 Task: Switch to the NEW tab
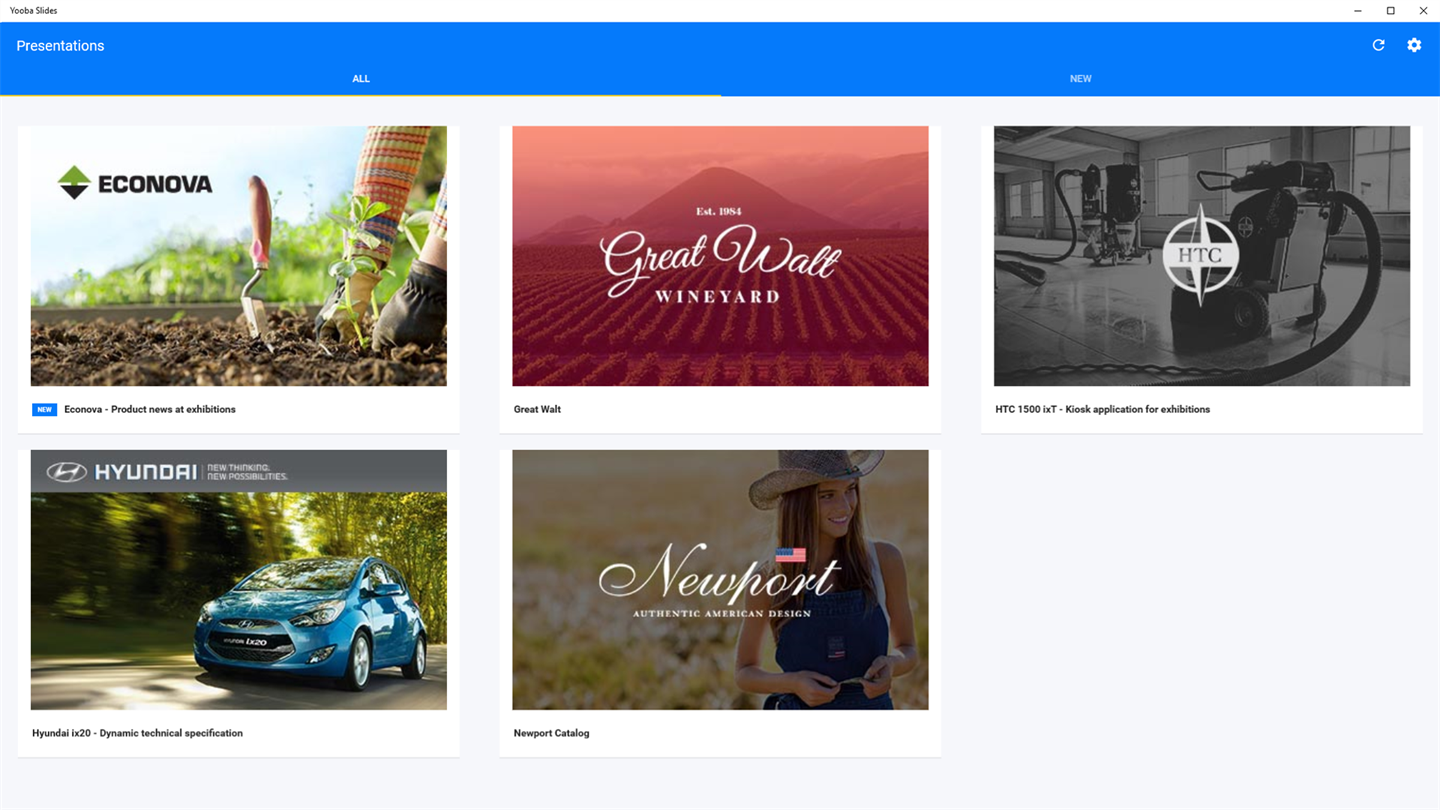click(x=1080, y=79)
